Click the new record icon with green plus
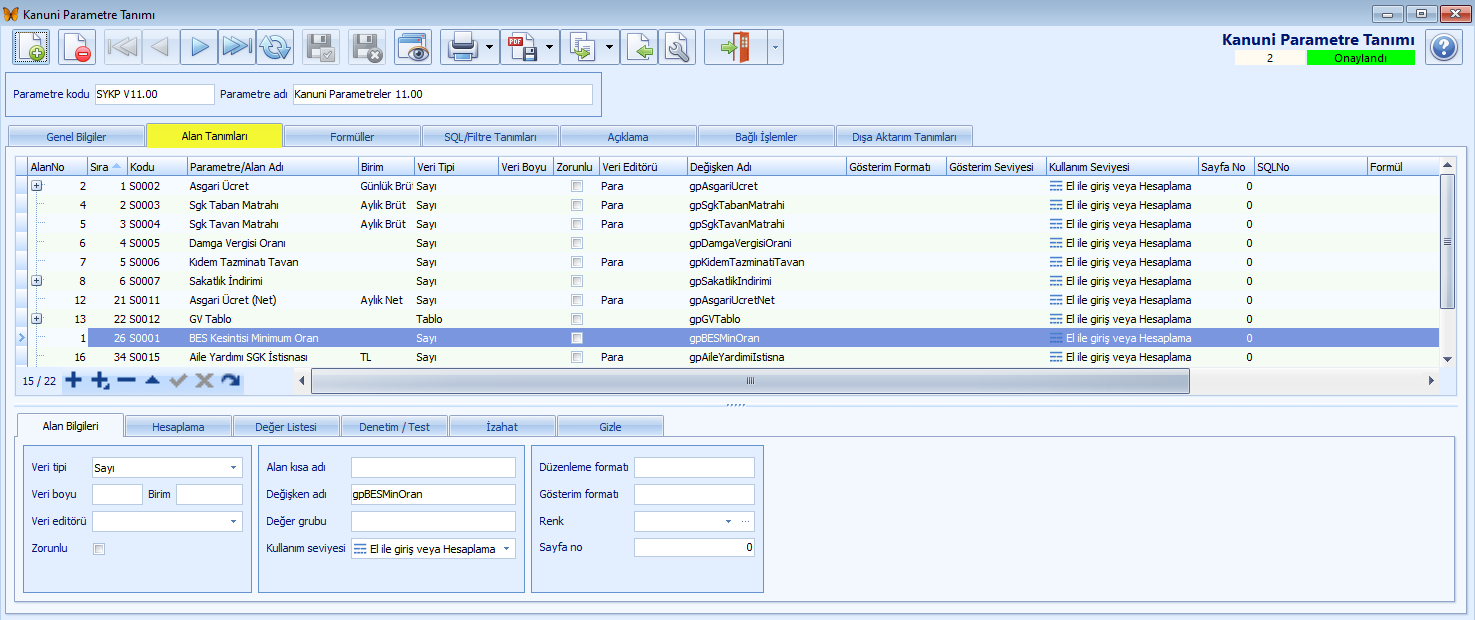Screen dimensions: 1475x620 30,47
